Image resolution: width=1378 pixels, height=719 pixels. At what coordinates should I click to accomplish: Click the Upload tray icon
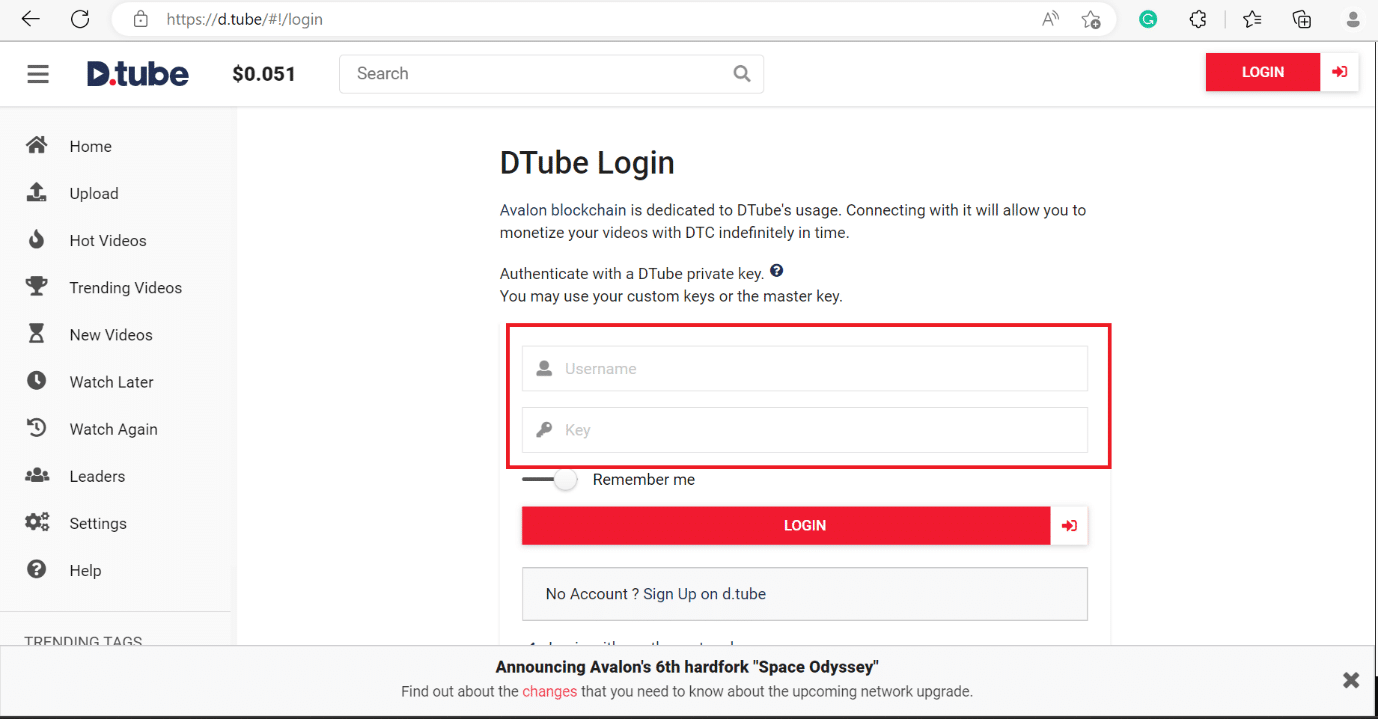coord(37,193)
